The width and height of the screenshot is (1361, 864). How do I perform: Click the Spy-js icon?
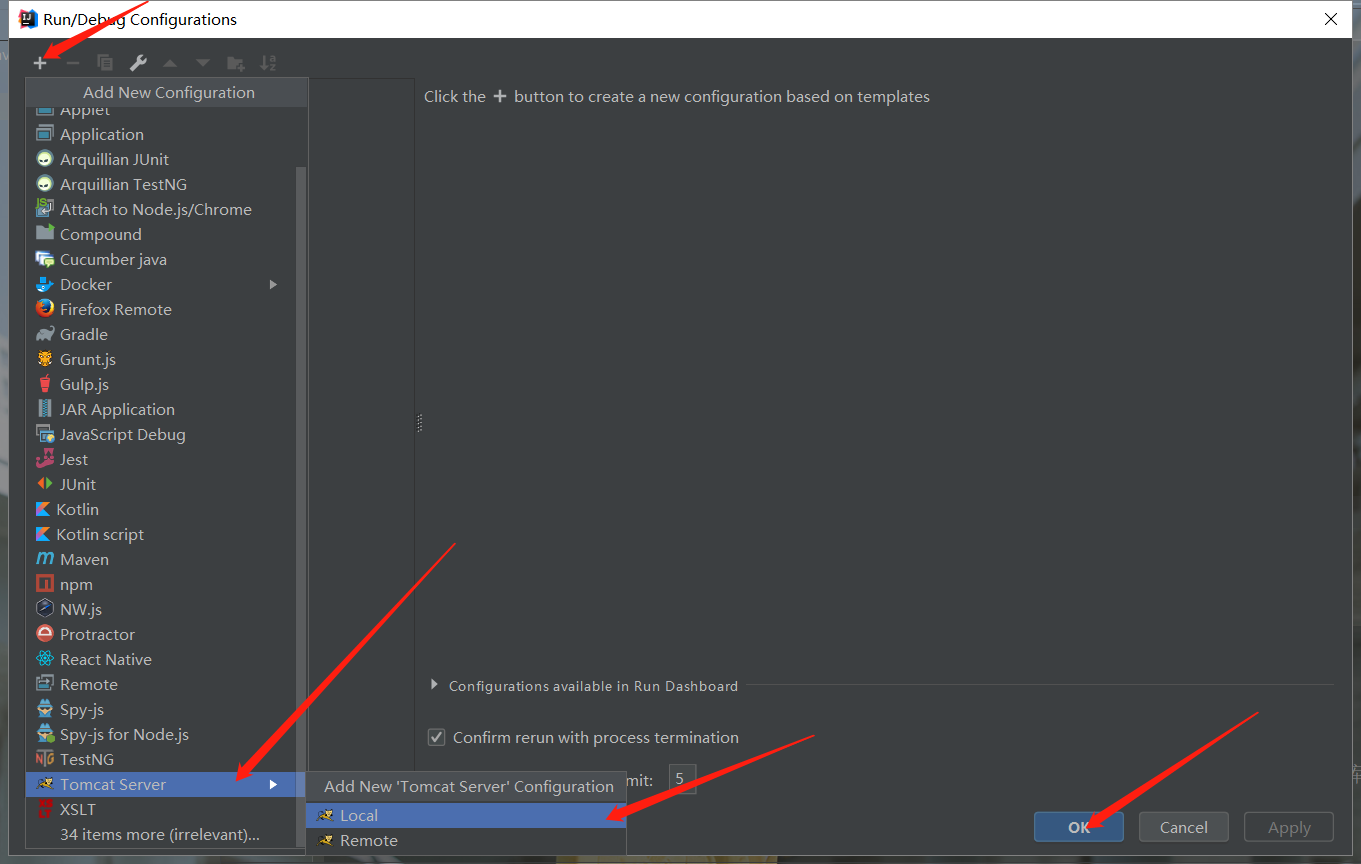[44, 709]
